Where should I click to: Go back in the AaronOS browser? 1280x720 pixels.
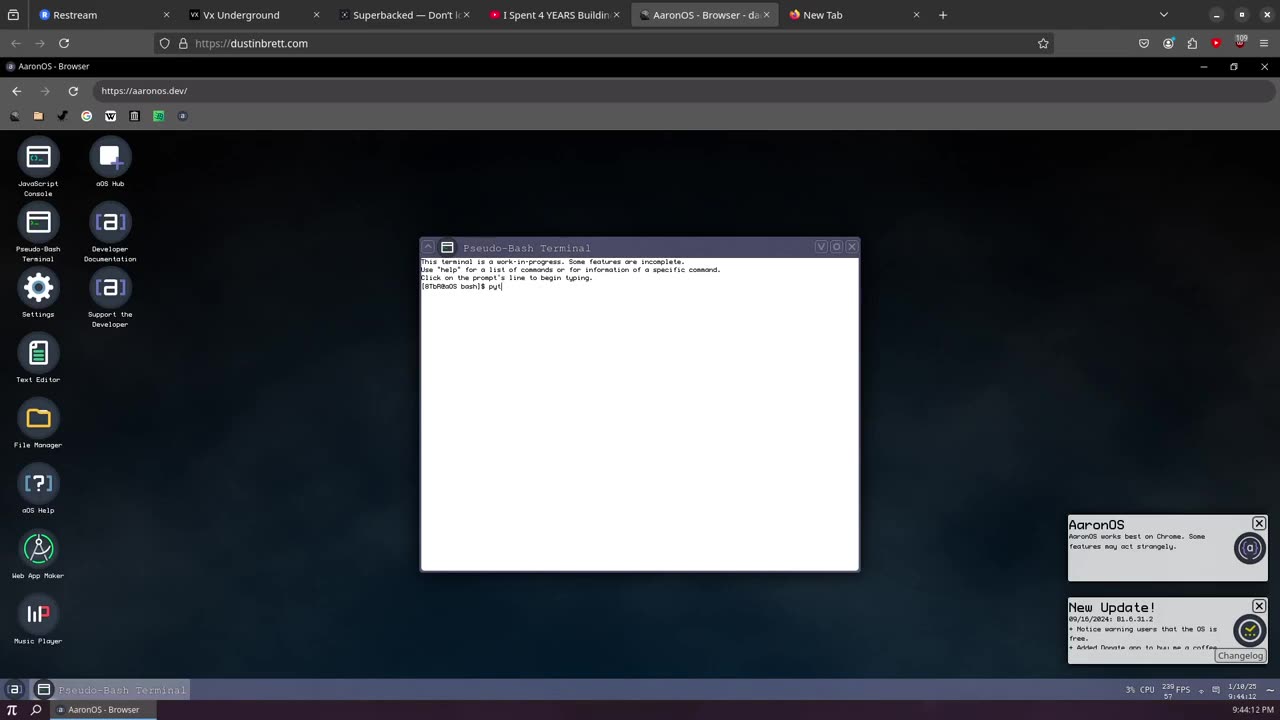(16, 91)
